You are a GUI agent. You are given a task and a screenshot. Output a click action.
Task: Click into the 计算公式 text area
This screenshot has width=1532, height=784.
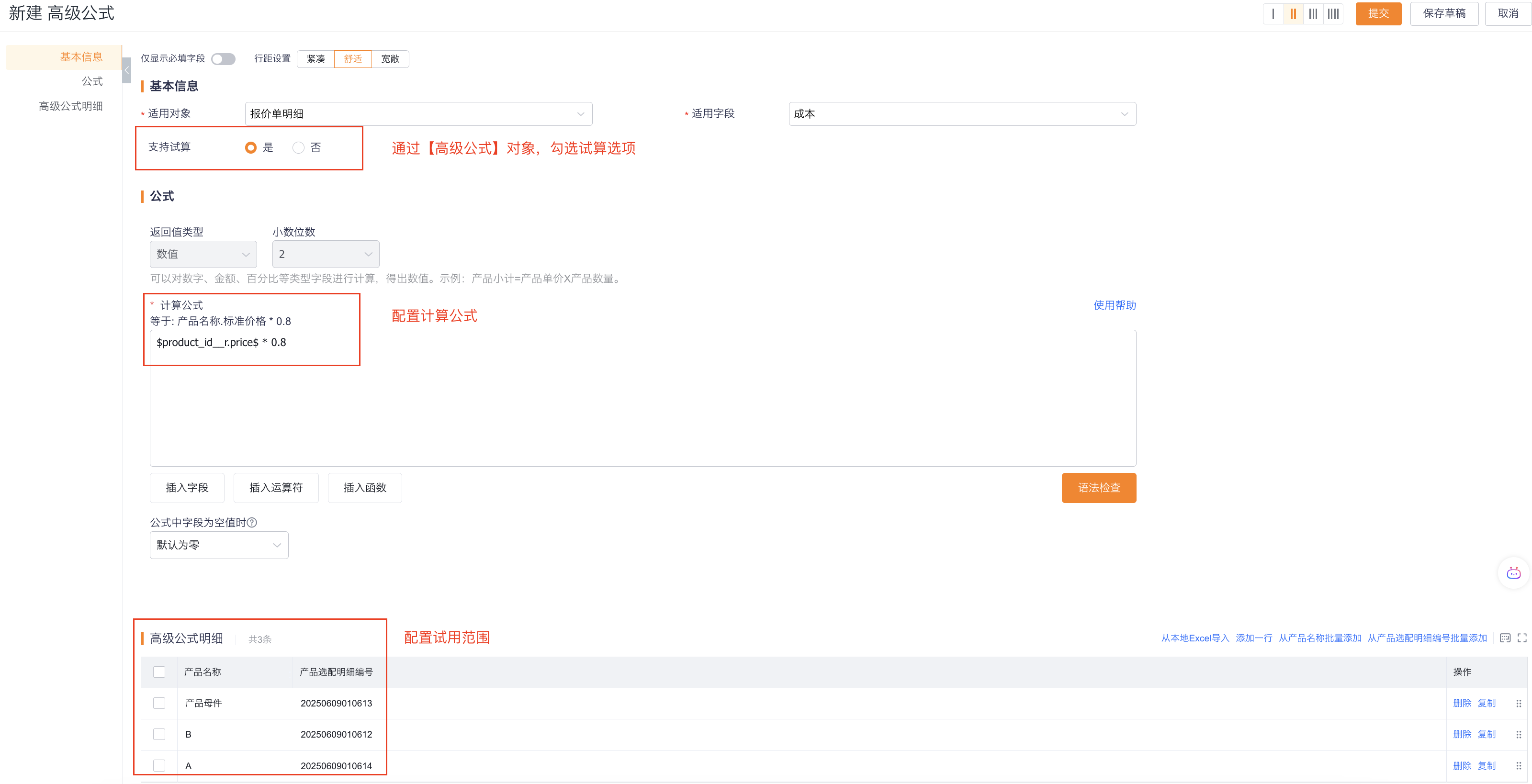click(643, 398)
